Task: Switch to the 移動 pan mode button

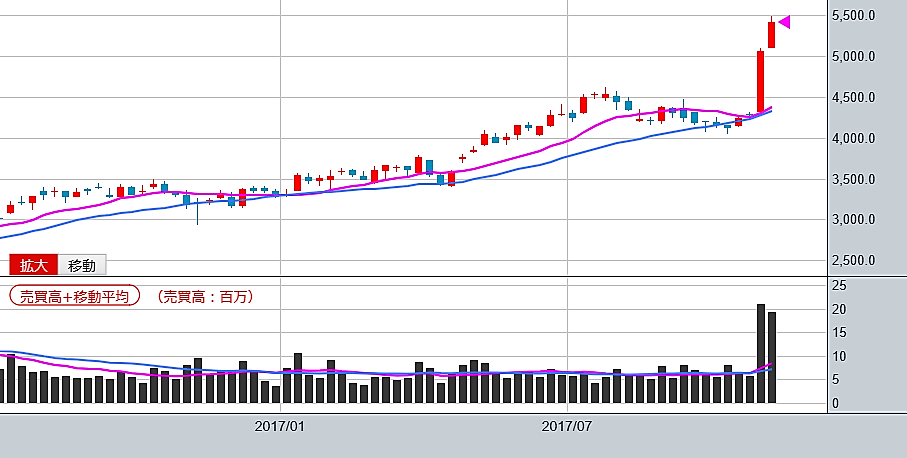Action: [x=82, y=265]
